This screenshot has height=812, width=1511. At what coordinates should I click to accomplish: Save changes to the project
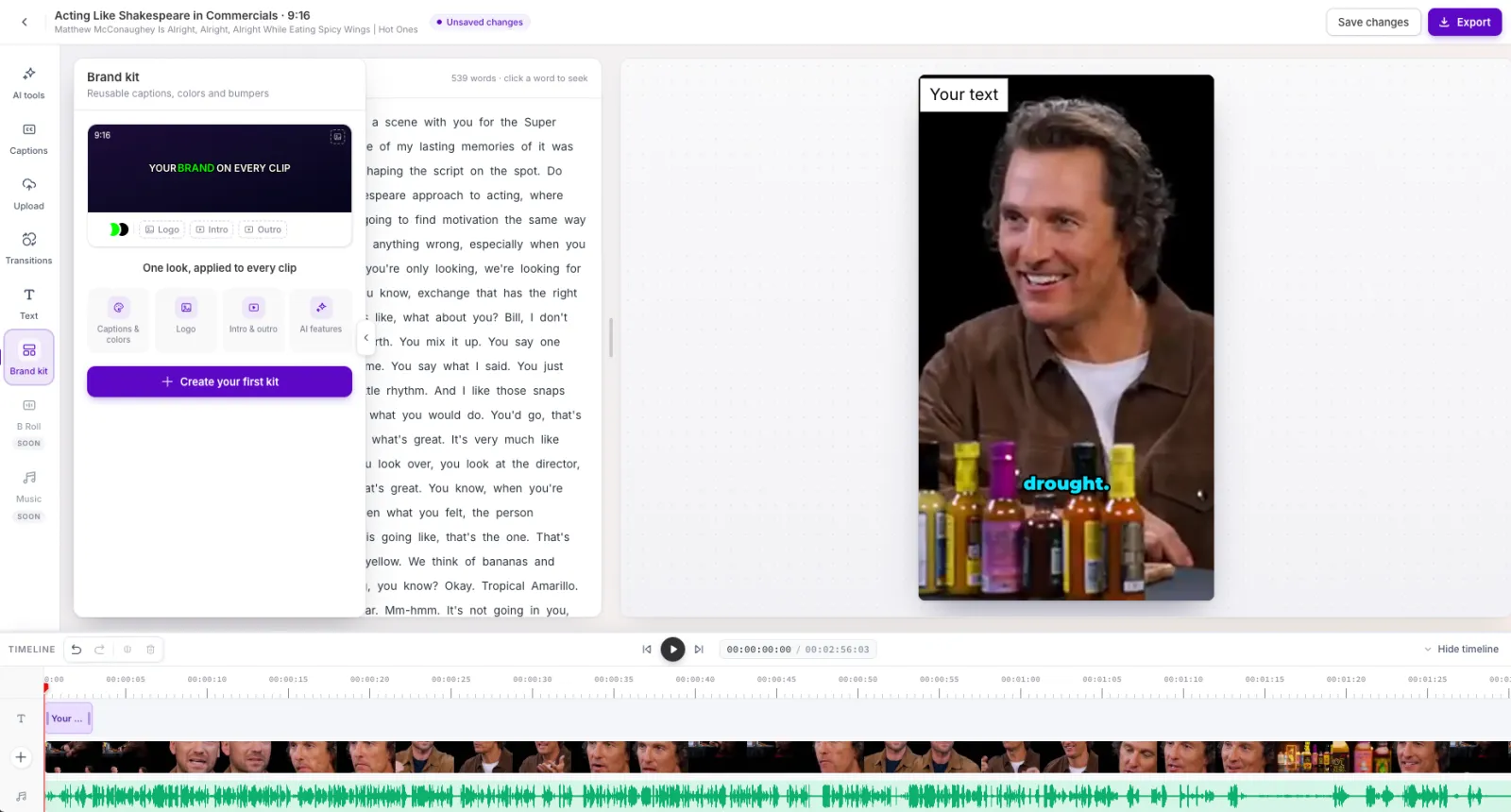[1373, 23]
